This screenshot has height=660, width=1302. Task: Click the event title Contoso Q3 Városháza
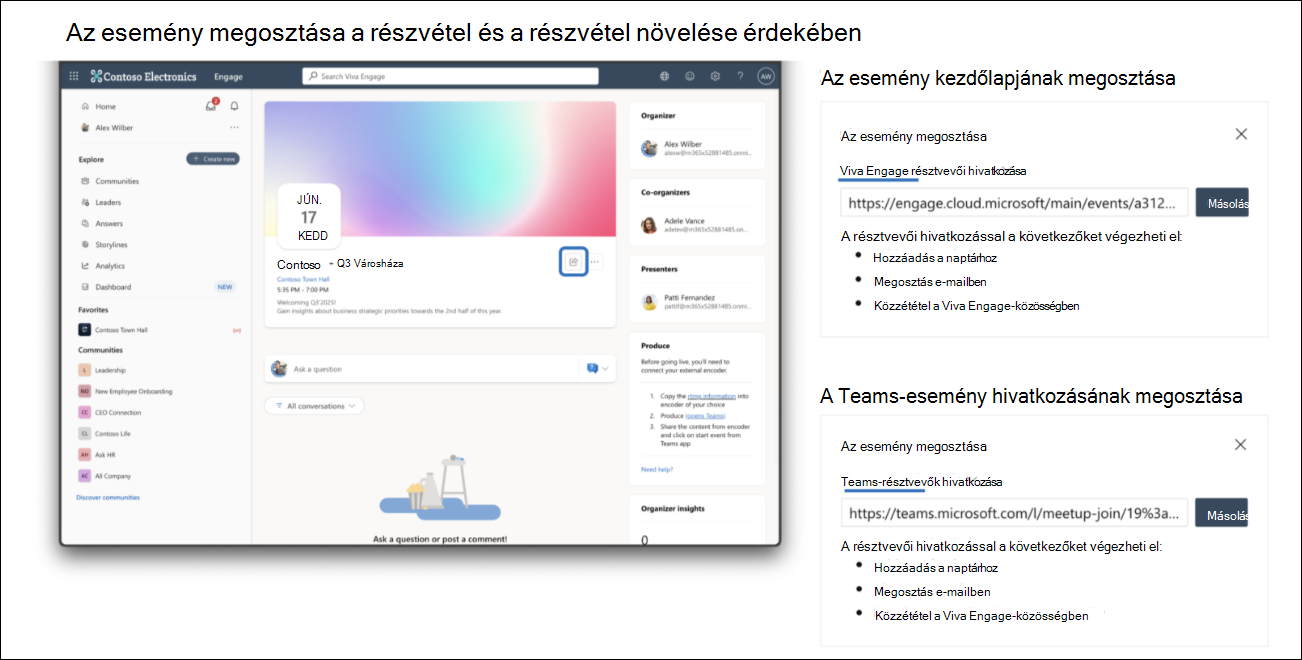tap(341, 263)
